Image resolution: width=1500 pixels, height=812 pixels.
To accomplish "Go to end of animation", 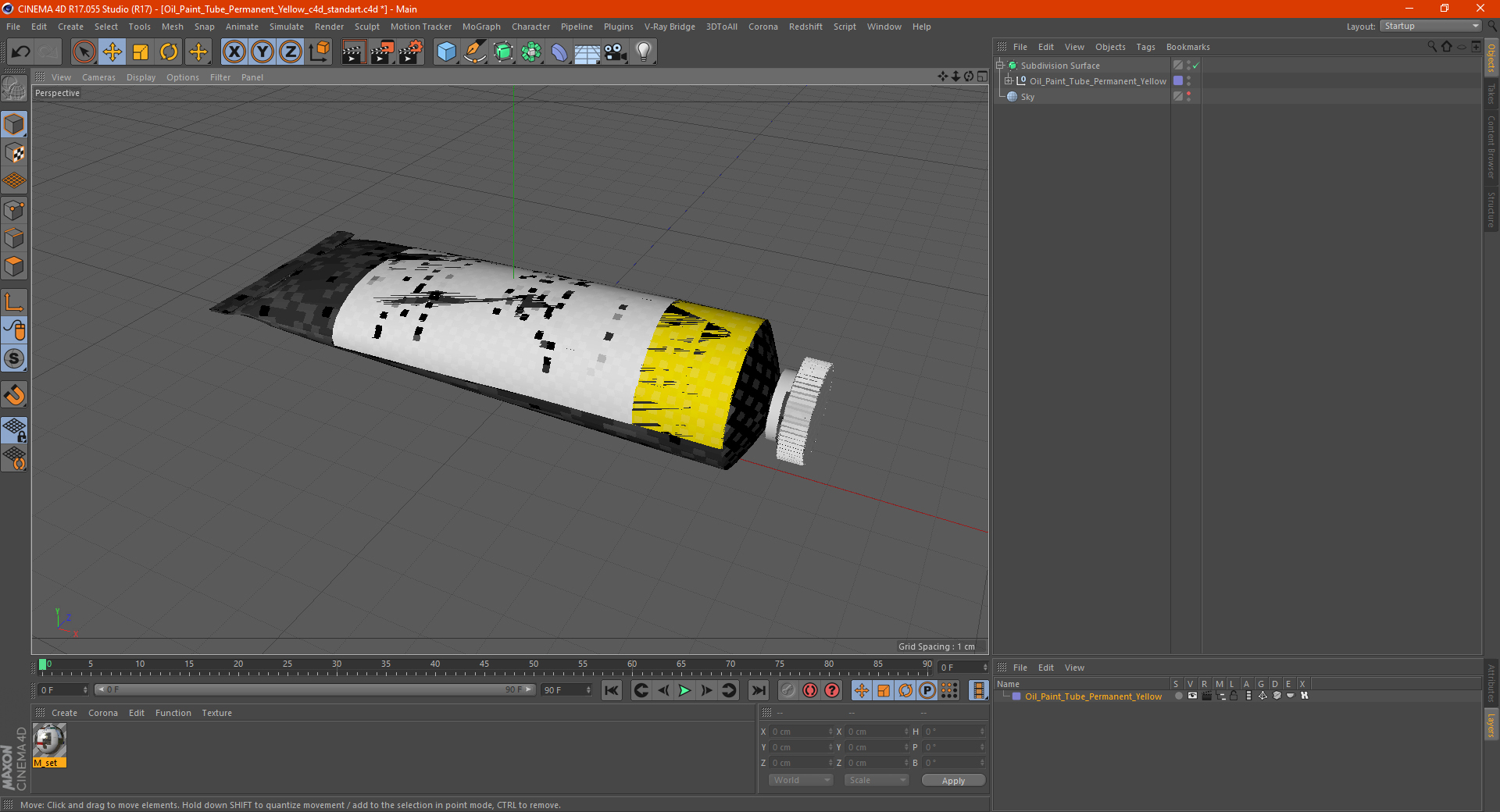I will click(x=758, y=690).
